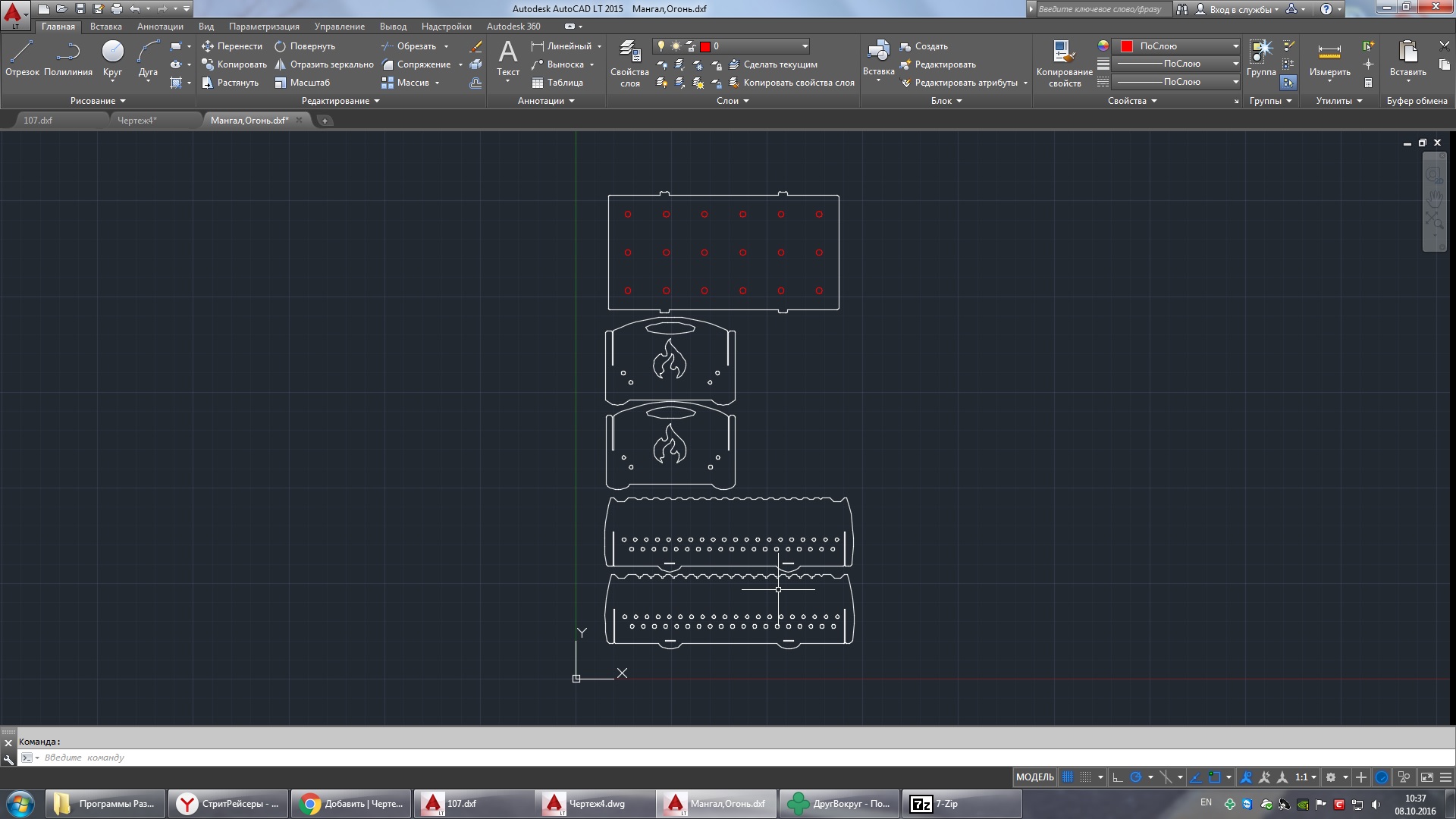Switch to the 107.dxf drawing tab
Image resolution: width=1456 pixels, height=819 pixels.
(x=38, y=121)
